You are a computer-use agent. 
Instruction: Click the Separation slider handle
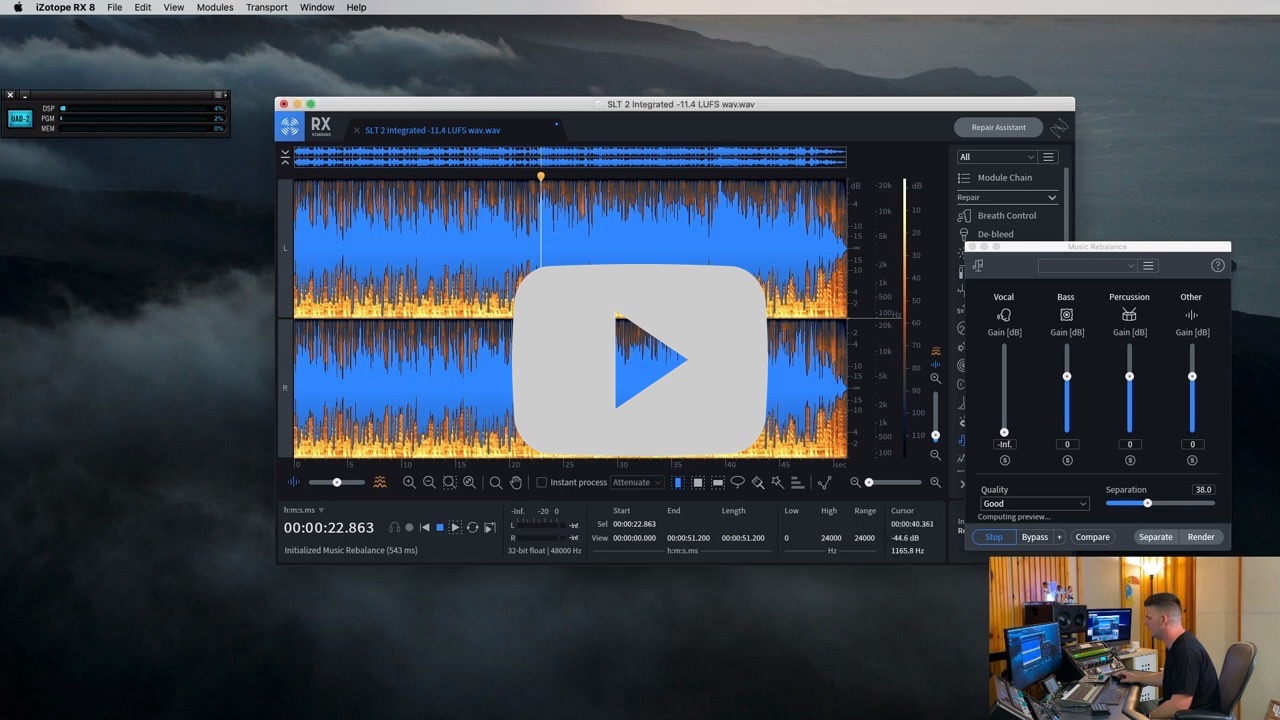[1147, 503]
